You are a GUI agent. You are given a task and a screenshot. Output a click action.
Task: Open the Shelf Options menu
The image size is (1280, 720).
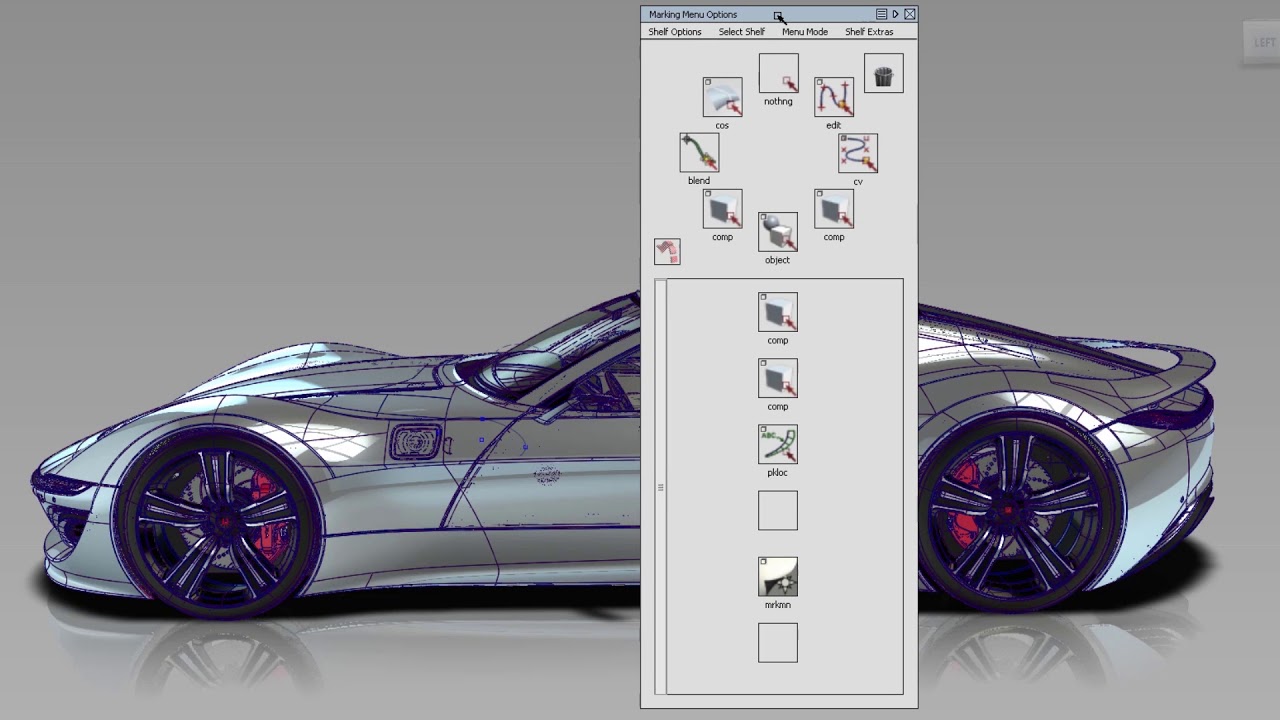pyautogui.click(x=674, y=31)
